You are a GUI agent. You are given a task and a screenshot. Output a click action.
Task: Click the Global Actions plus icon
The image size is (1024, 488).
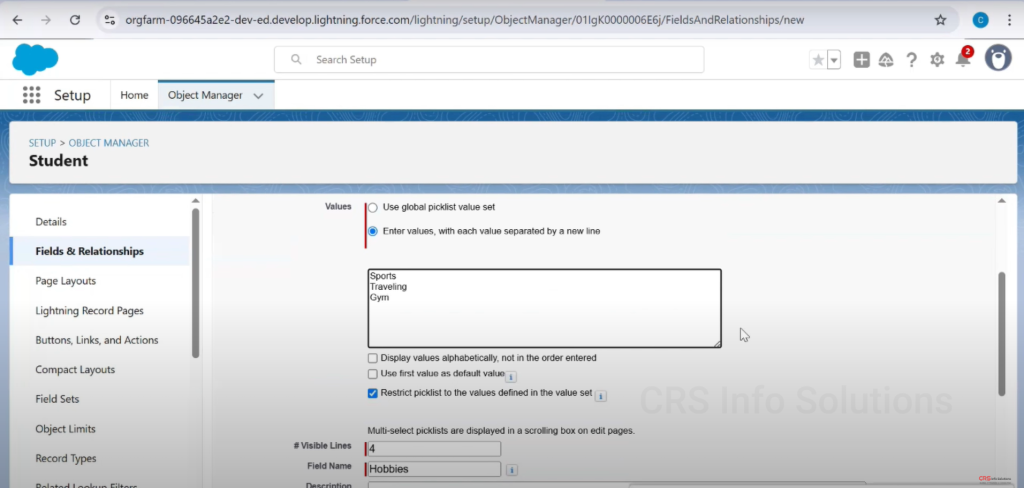point(861,60)
